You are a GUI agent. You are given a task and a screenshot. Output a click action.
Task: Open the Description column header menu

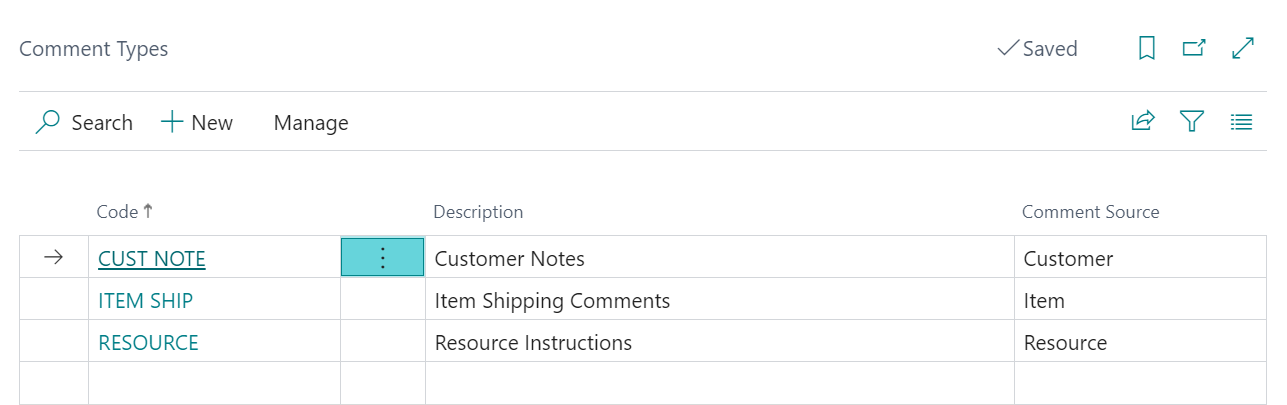(x=478, y=212)
